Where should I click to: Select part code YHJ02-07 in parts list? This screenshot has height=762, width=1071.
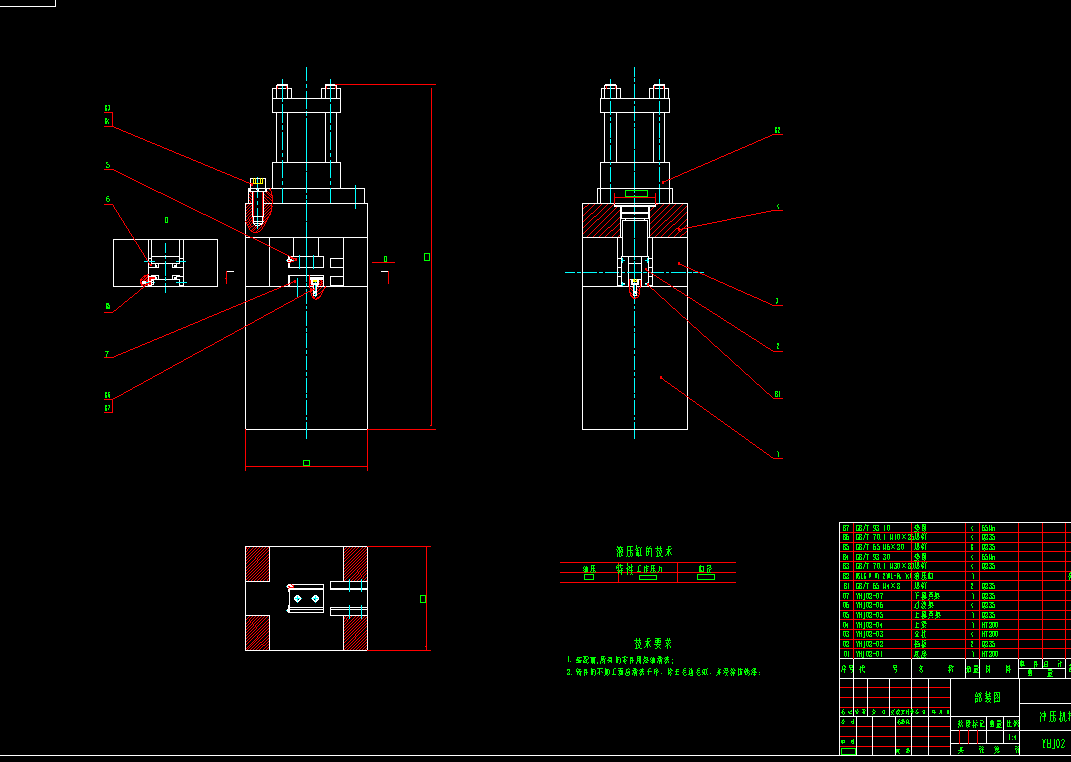(869, 595)
